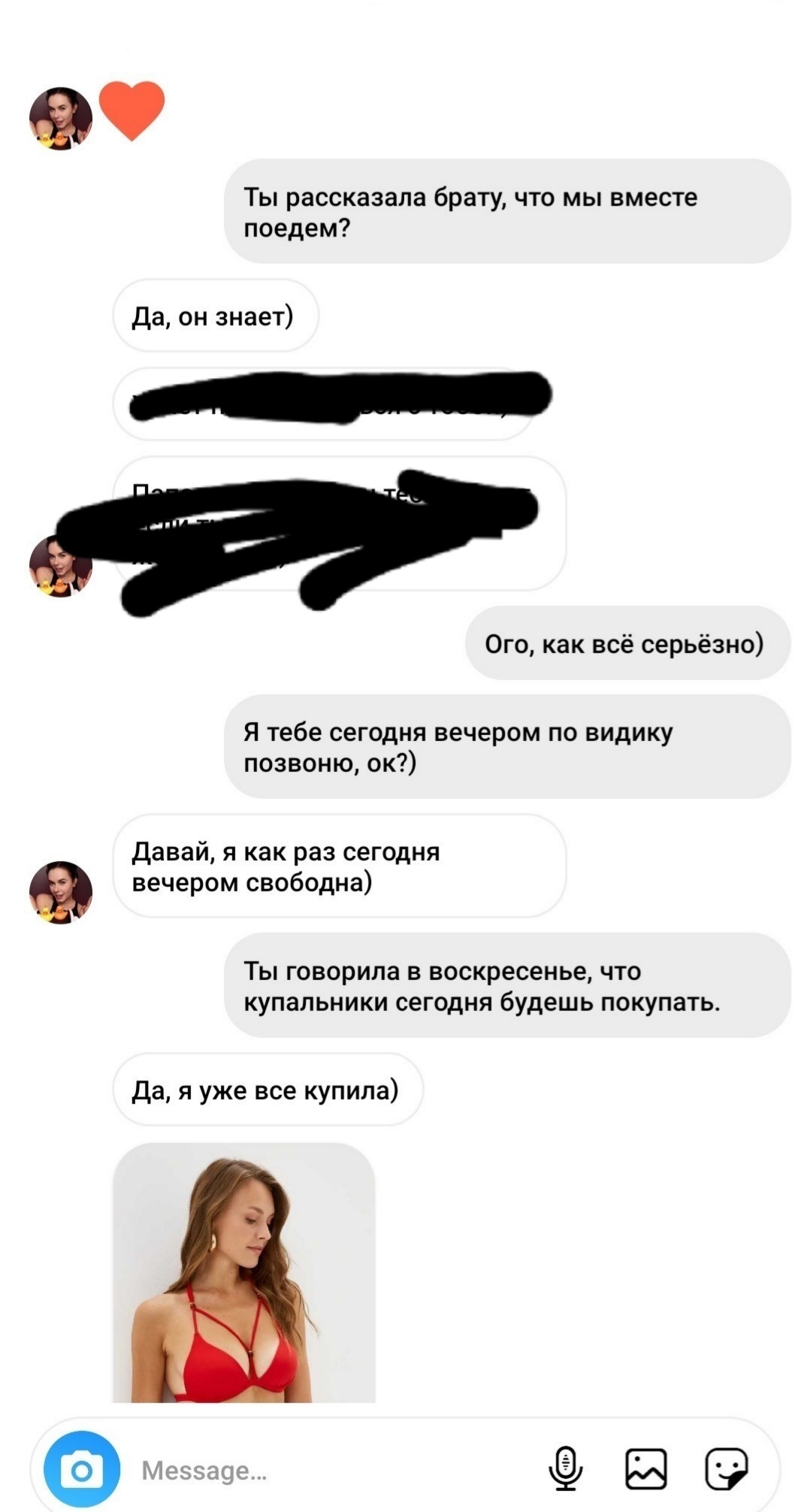The image size is (798, 1512).
Task: Tap the red heart reaction
Action: (132, 110)
